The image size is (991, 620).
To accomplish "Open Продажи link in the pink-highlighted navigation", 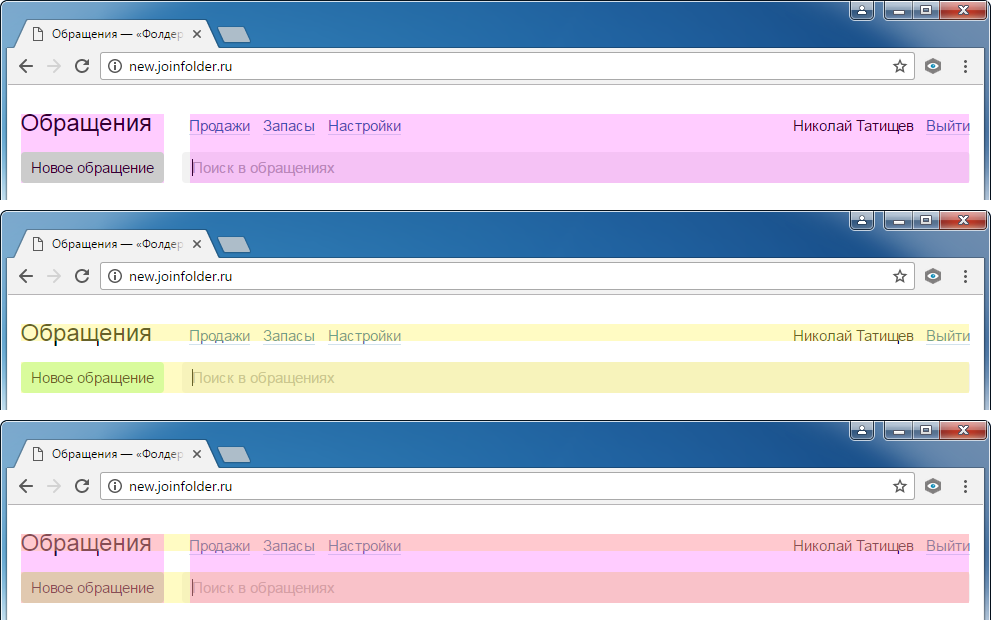I will pyautogui.click(x=219, y=126).
